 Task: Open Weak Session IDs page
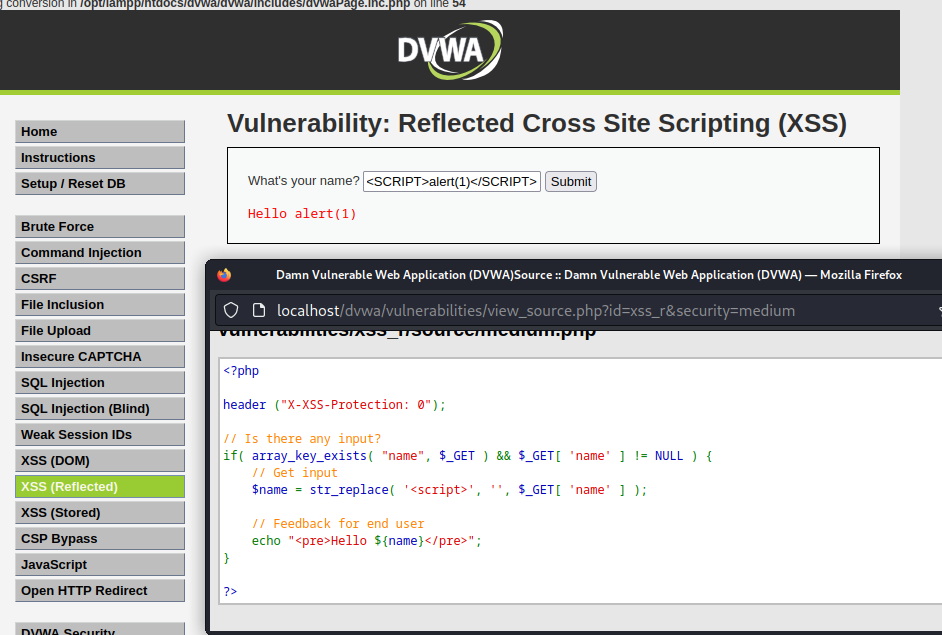coord(100,435)
